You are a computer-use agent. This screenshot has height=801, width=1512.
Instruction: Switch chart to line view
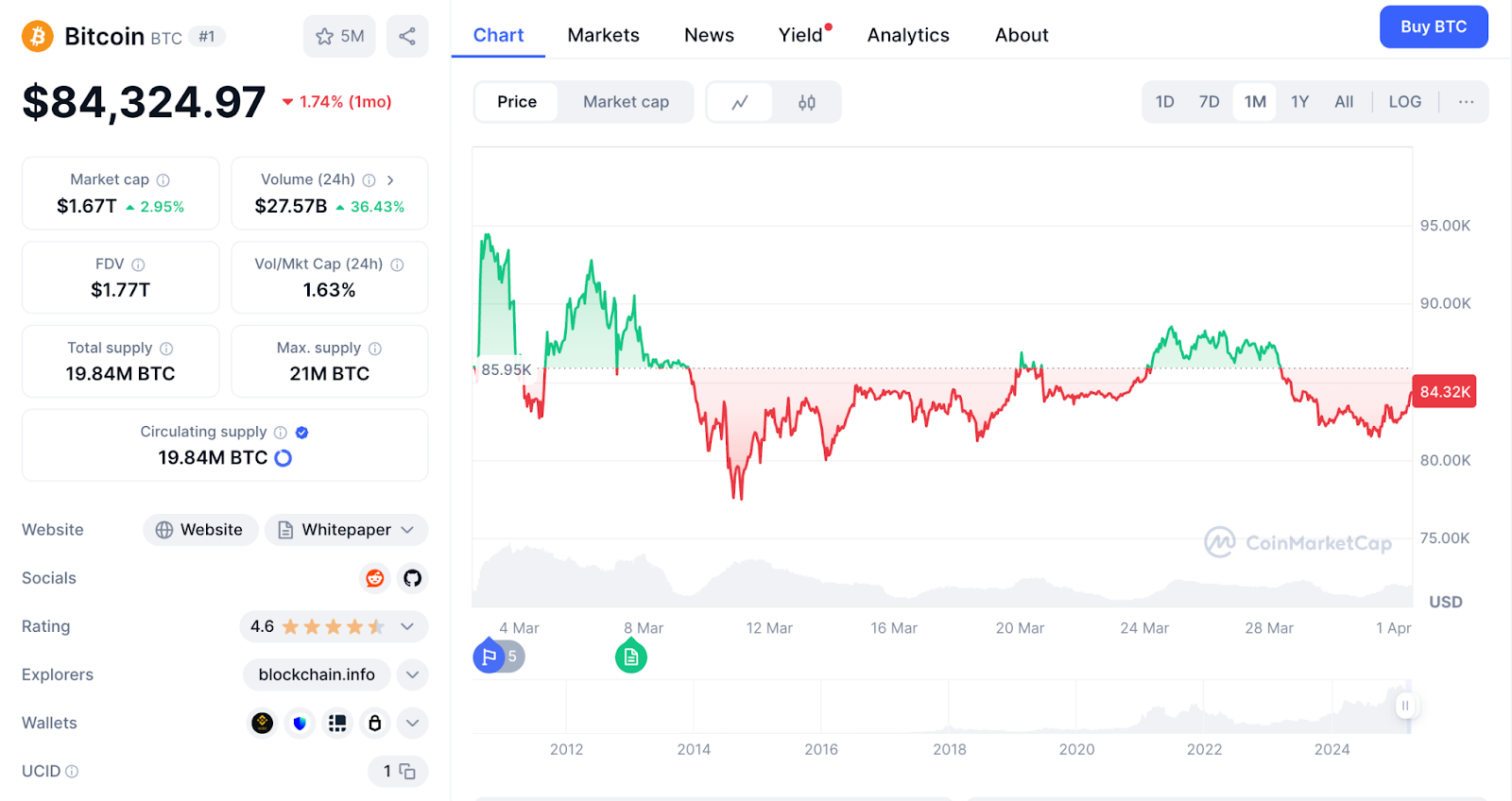tap(740, 102)
